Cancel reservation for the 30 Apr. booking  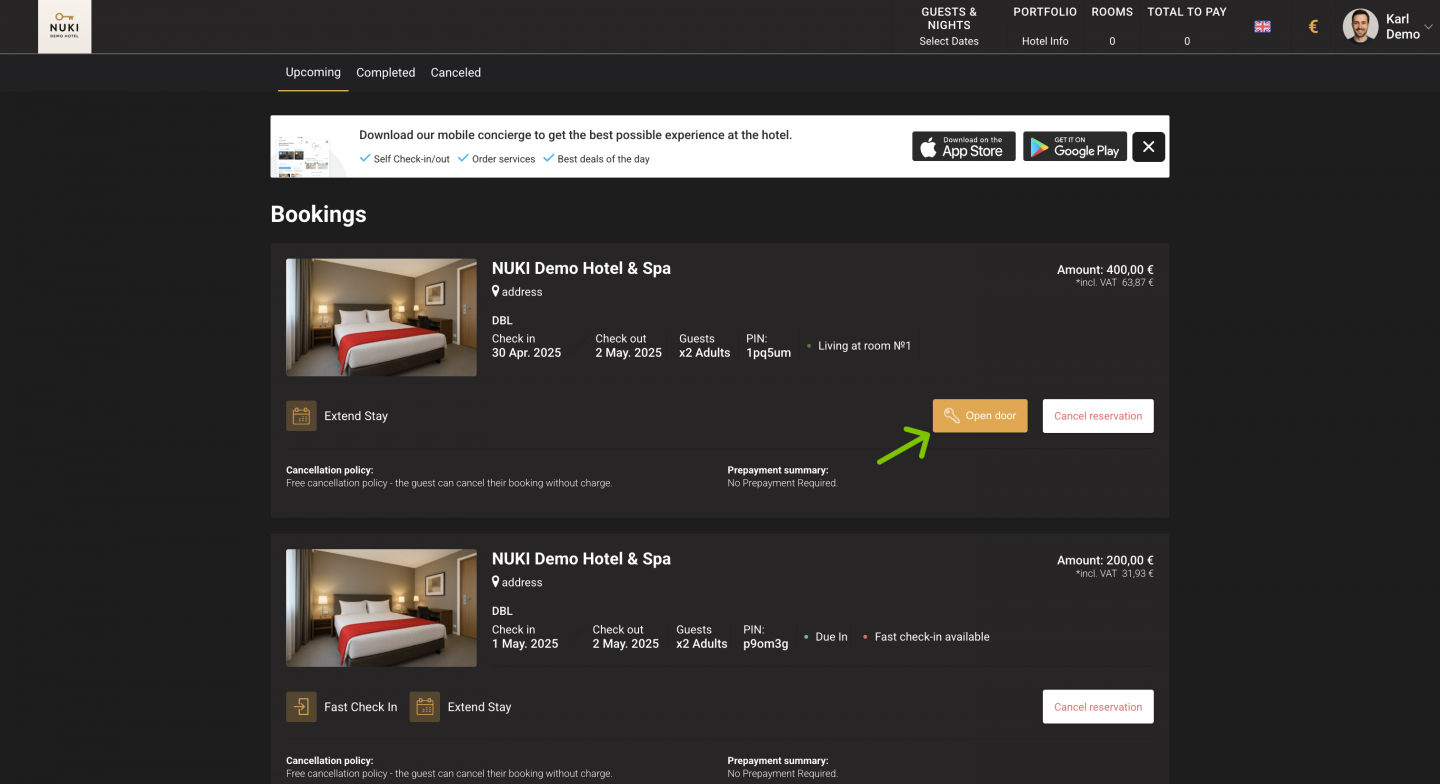pyautogui.click(x=1098, y=416)
